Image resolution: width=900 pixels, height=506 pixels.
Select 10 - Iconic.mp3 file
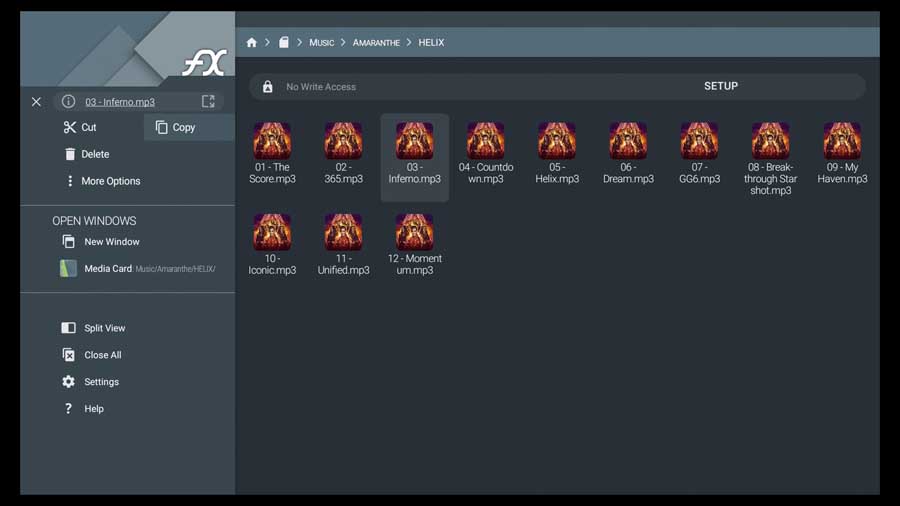272,245
